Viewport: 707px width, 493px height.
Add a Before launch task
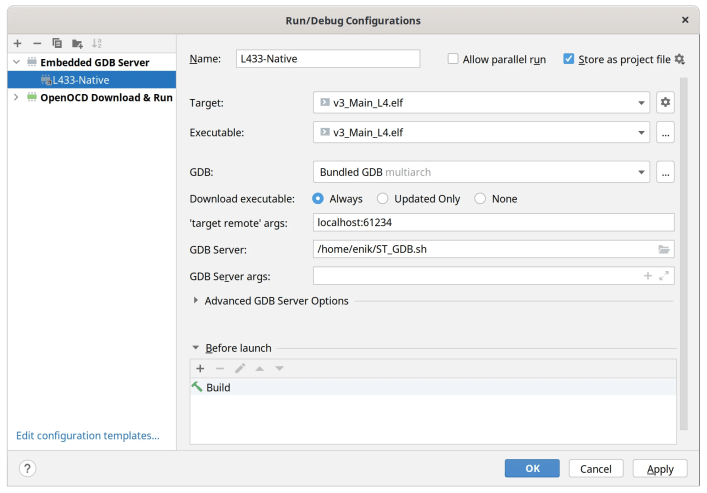pyautogui.click(x=200, y=368)
